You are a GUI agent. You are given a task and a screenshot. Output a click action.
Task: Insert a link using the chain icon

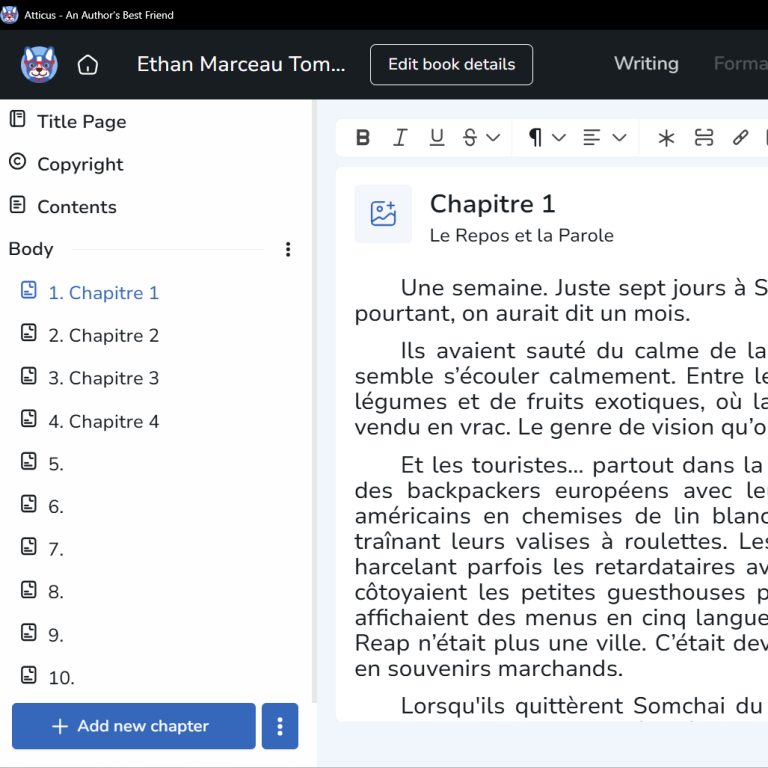coord(740,138)
